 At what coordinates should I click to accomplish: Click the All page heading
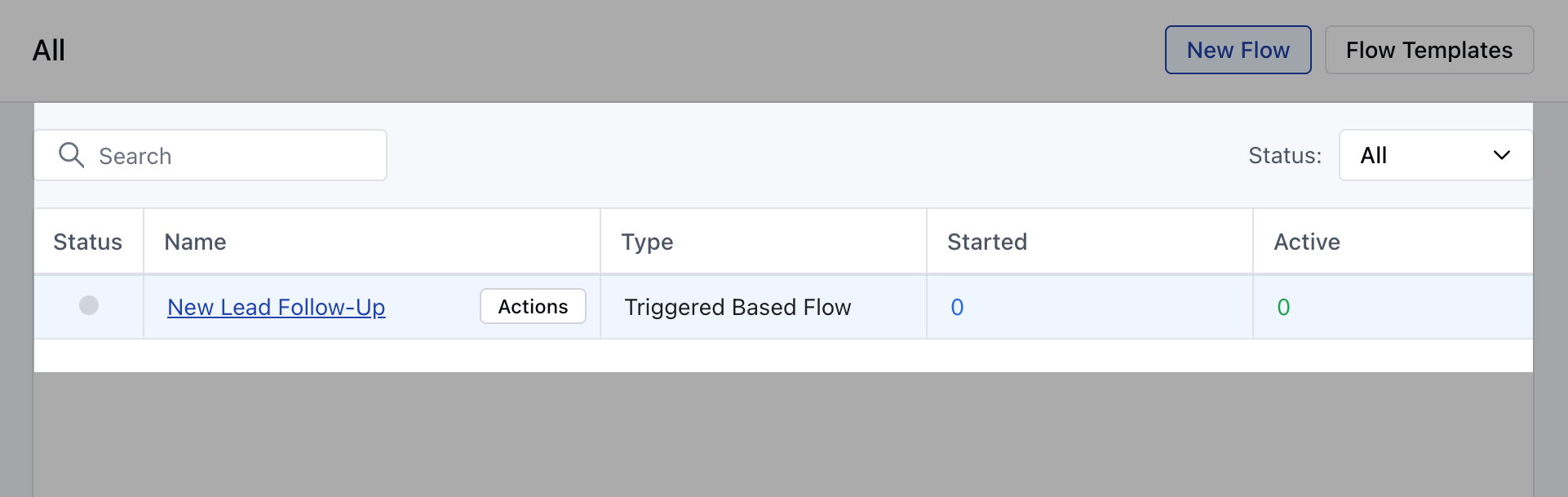49,51
